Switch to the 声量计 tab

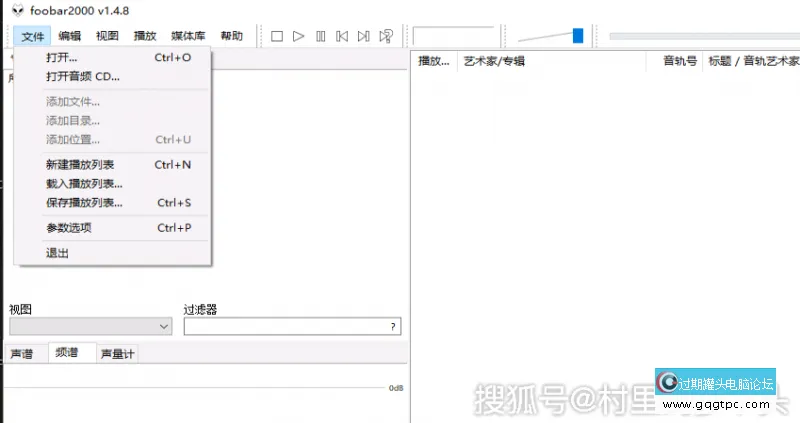[x=117, y=354]
